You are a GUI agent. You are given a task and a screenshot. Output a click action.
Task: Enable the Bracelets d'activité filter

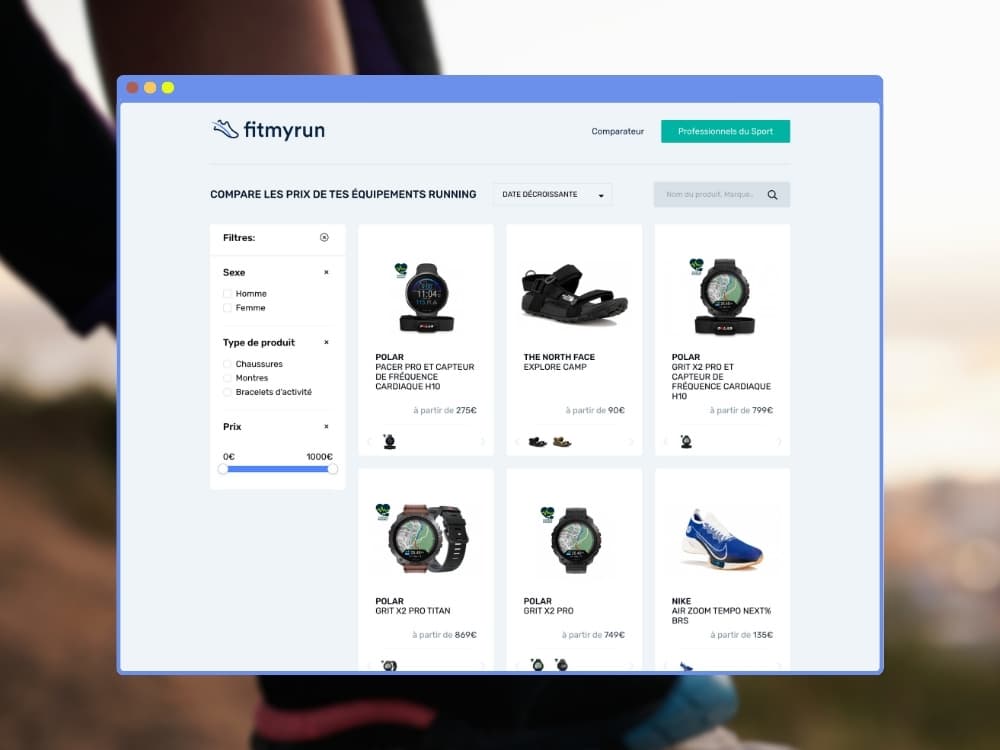coord(228,392)
